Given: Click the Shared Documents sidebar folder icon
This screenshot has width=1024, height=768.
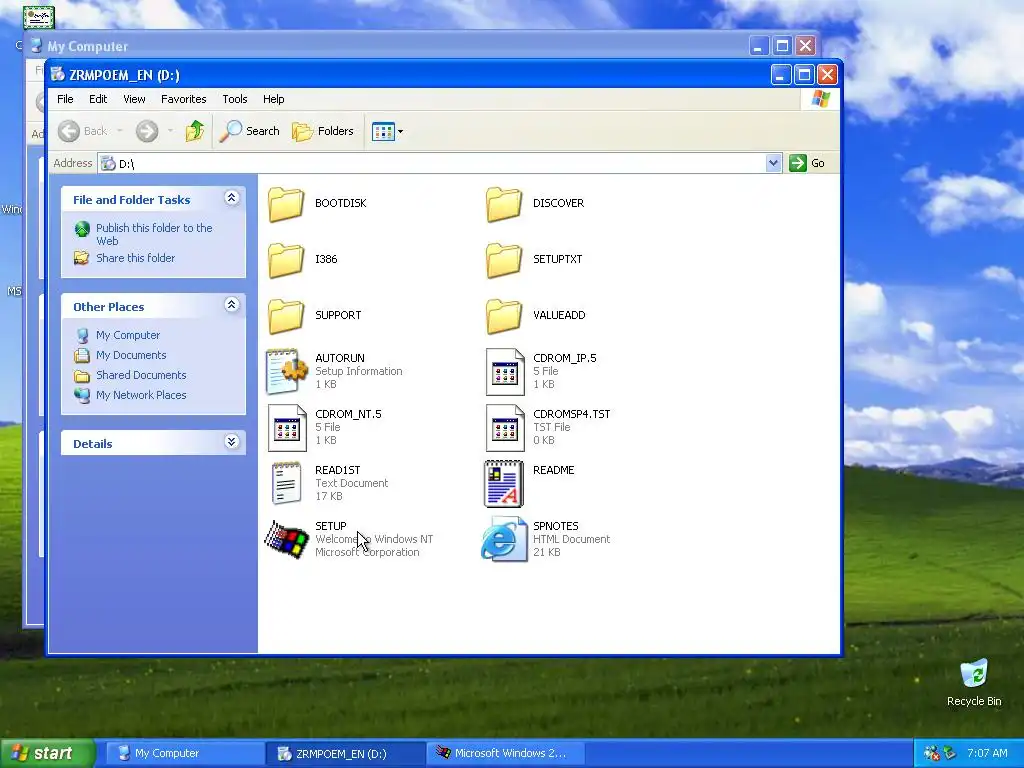Looking at the screenshot, I should click(82, 376).
